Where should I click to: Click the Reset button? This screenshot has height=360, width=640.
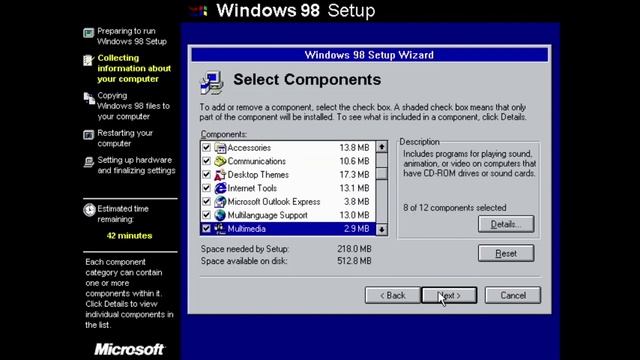506,253
